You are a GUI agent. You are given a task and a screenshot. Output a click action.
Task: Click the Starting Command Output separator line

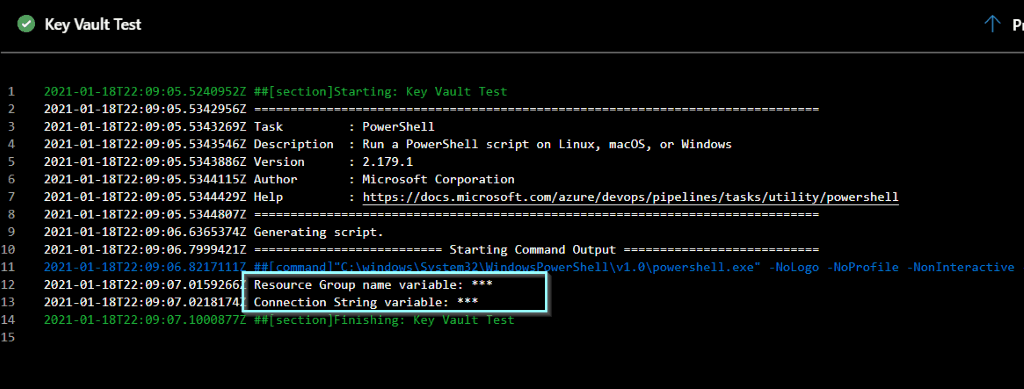(x=432, y=249)
